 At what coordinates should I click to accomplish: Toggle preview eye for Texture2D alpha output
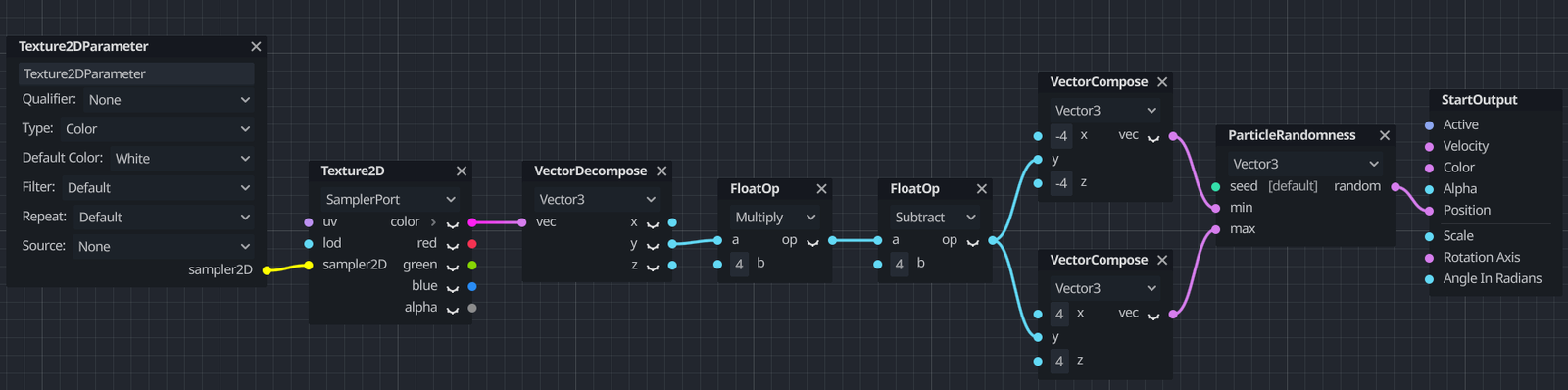[x=453, y=310]
